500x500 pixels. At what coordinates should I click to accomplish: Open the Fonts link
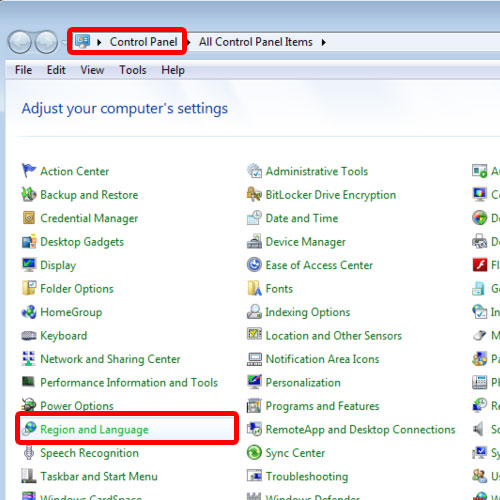[x=279, y=289]
